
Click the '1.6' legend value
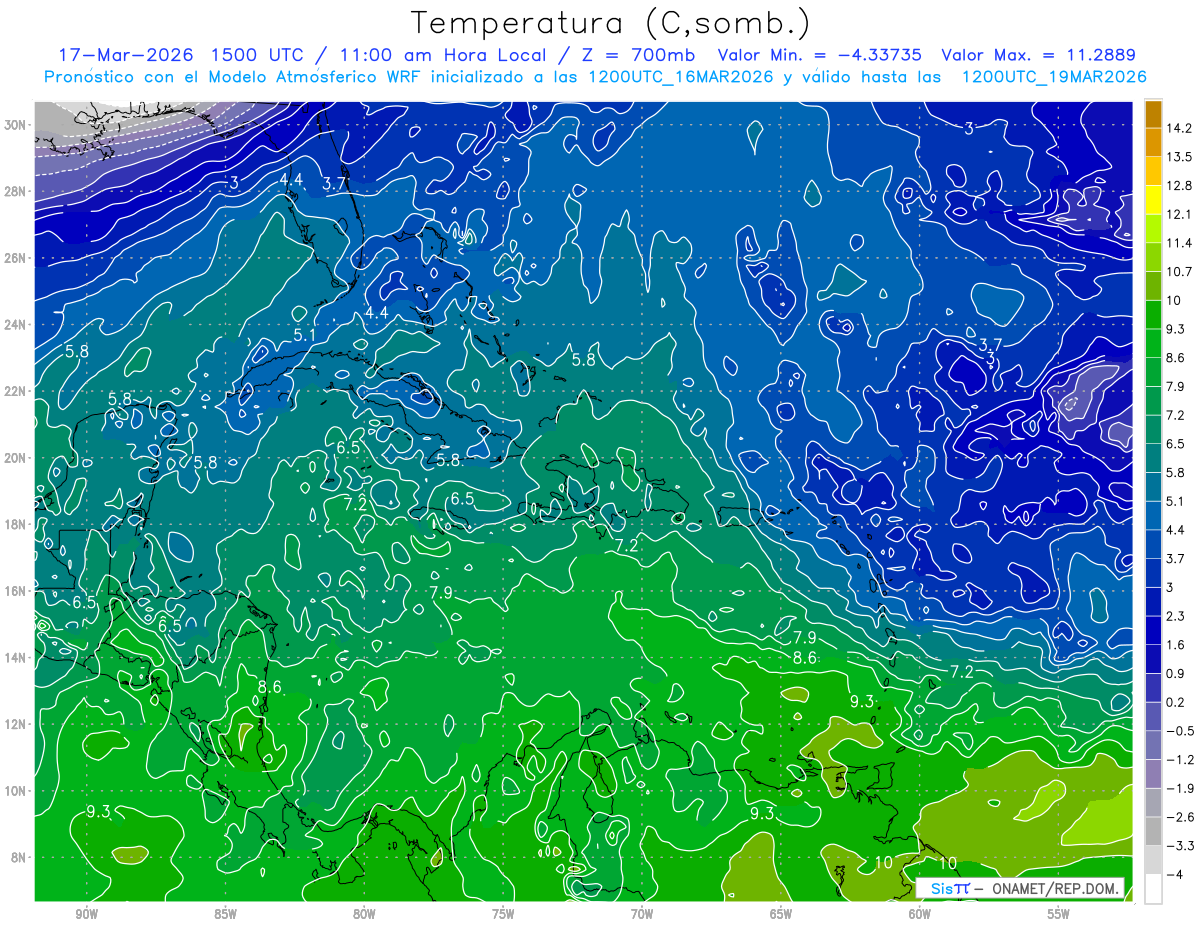(1175, 645)
